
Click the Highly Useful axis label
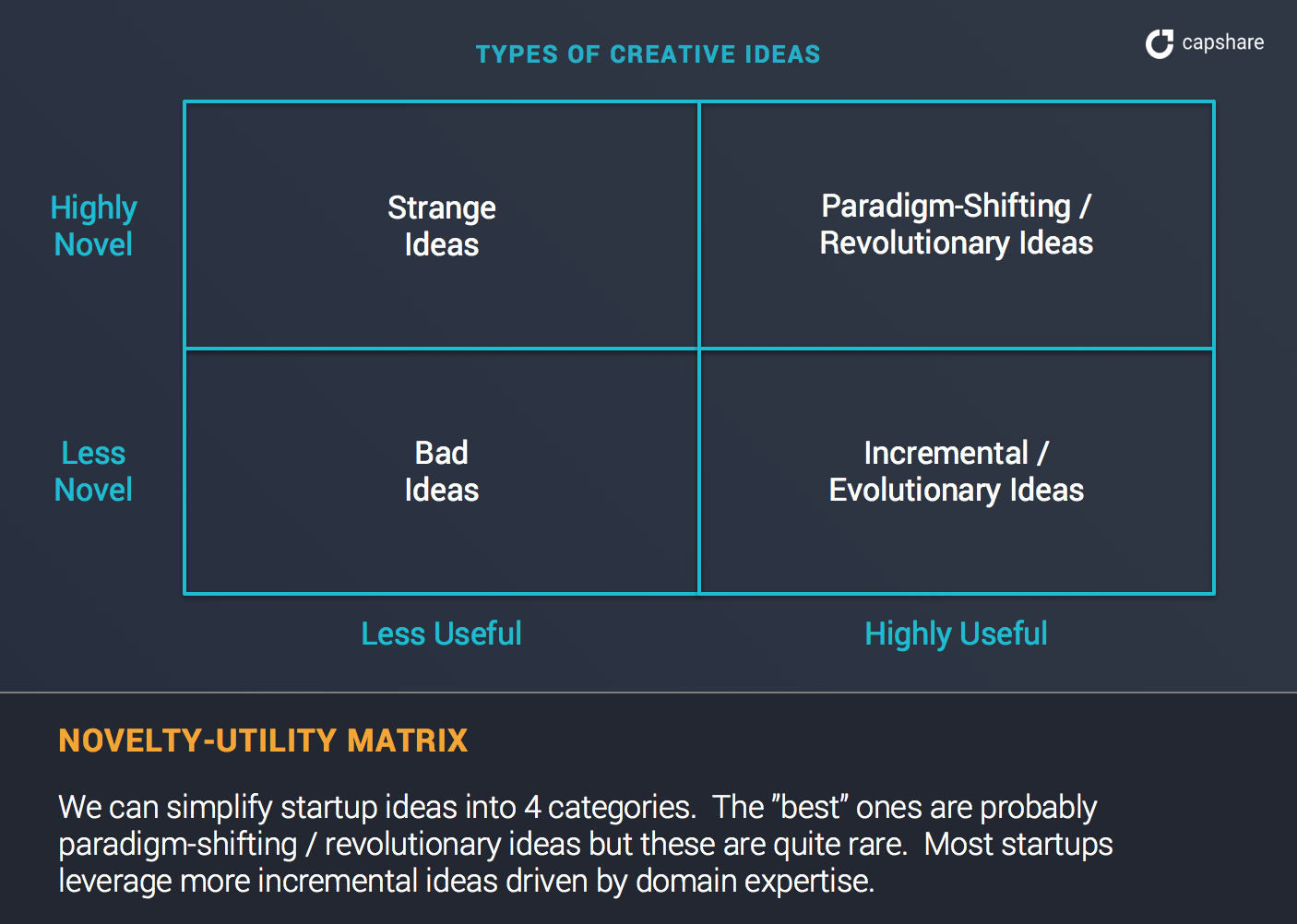coord(956,634)
